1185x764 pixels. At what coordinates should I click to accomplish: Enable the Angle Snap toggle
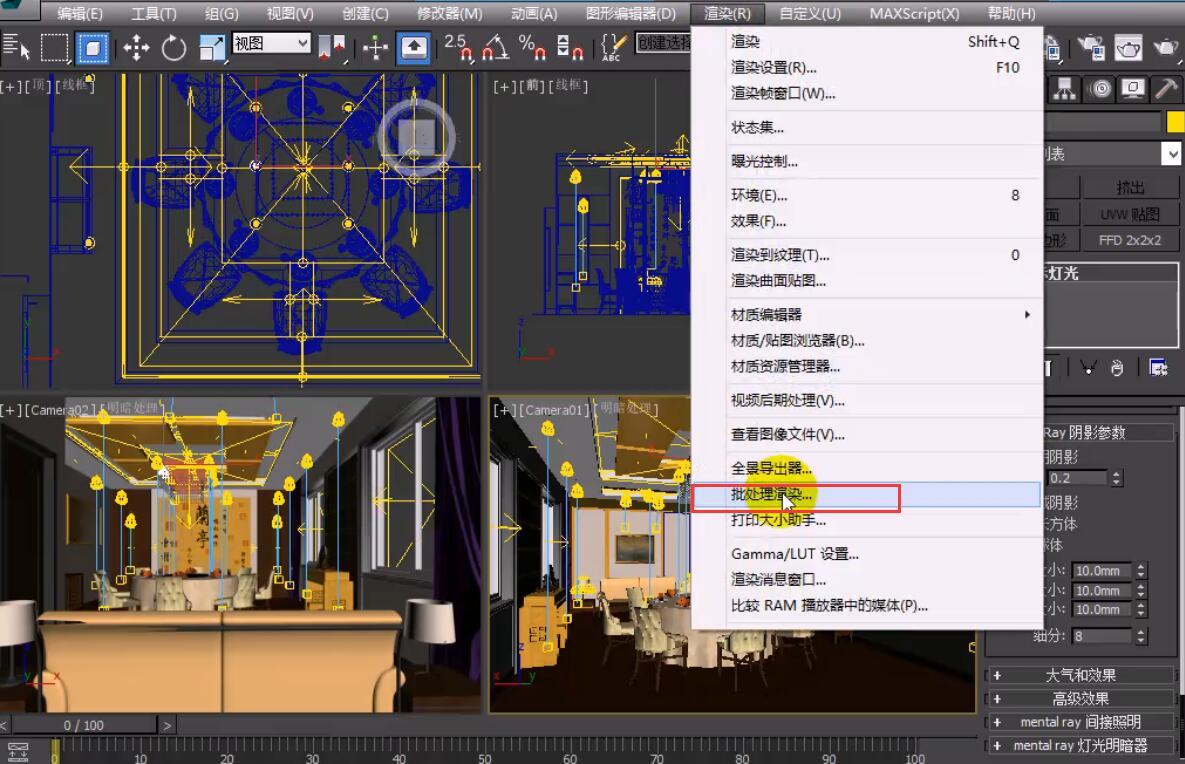pyautogui.click(x=497, y=47)
